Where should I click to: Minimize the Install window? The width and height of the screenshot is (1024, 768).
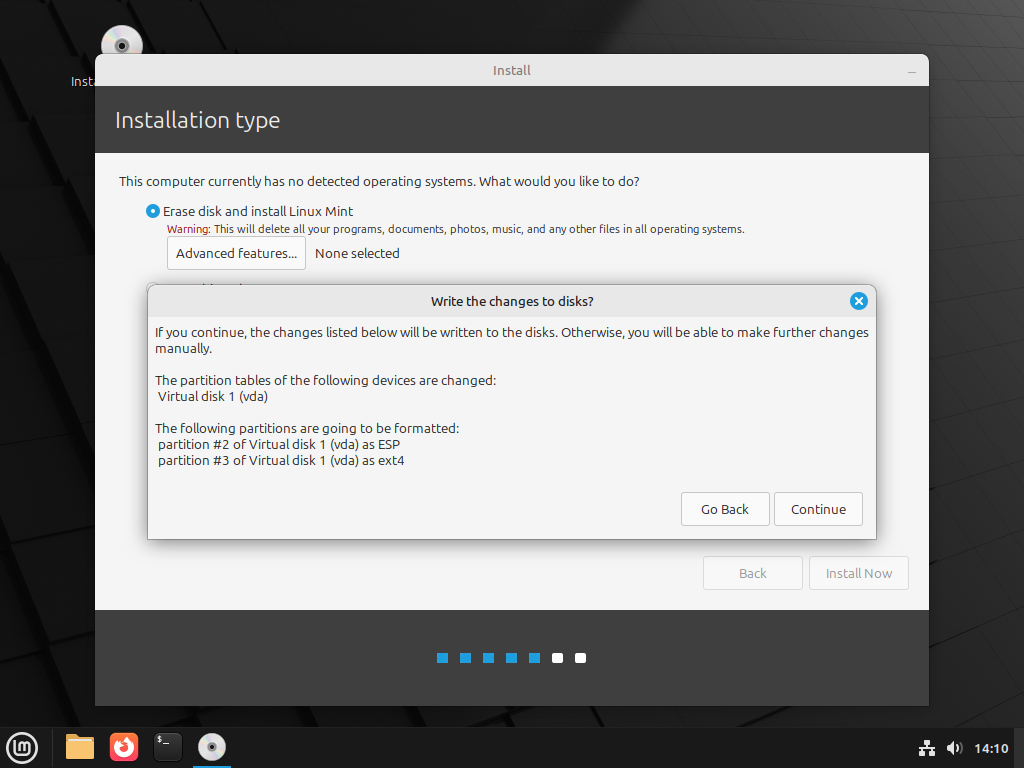coord(912,72)
